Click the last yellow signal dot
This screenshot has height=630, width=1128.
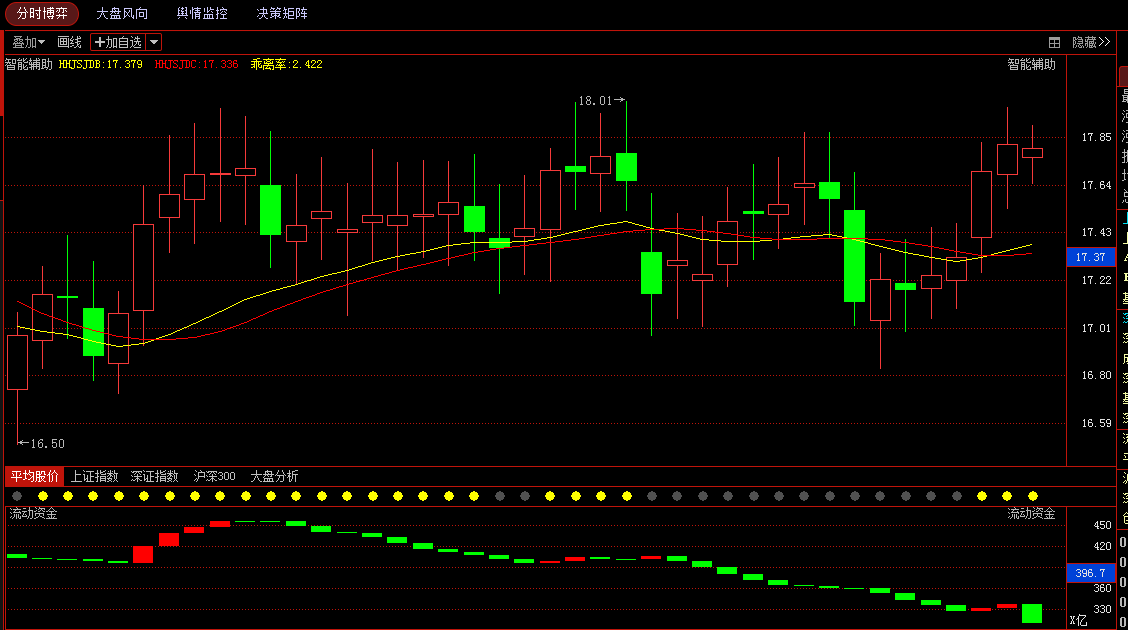pyautogui.click(x=1033, y=496)
